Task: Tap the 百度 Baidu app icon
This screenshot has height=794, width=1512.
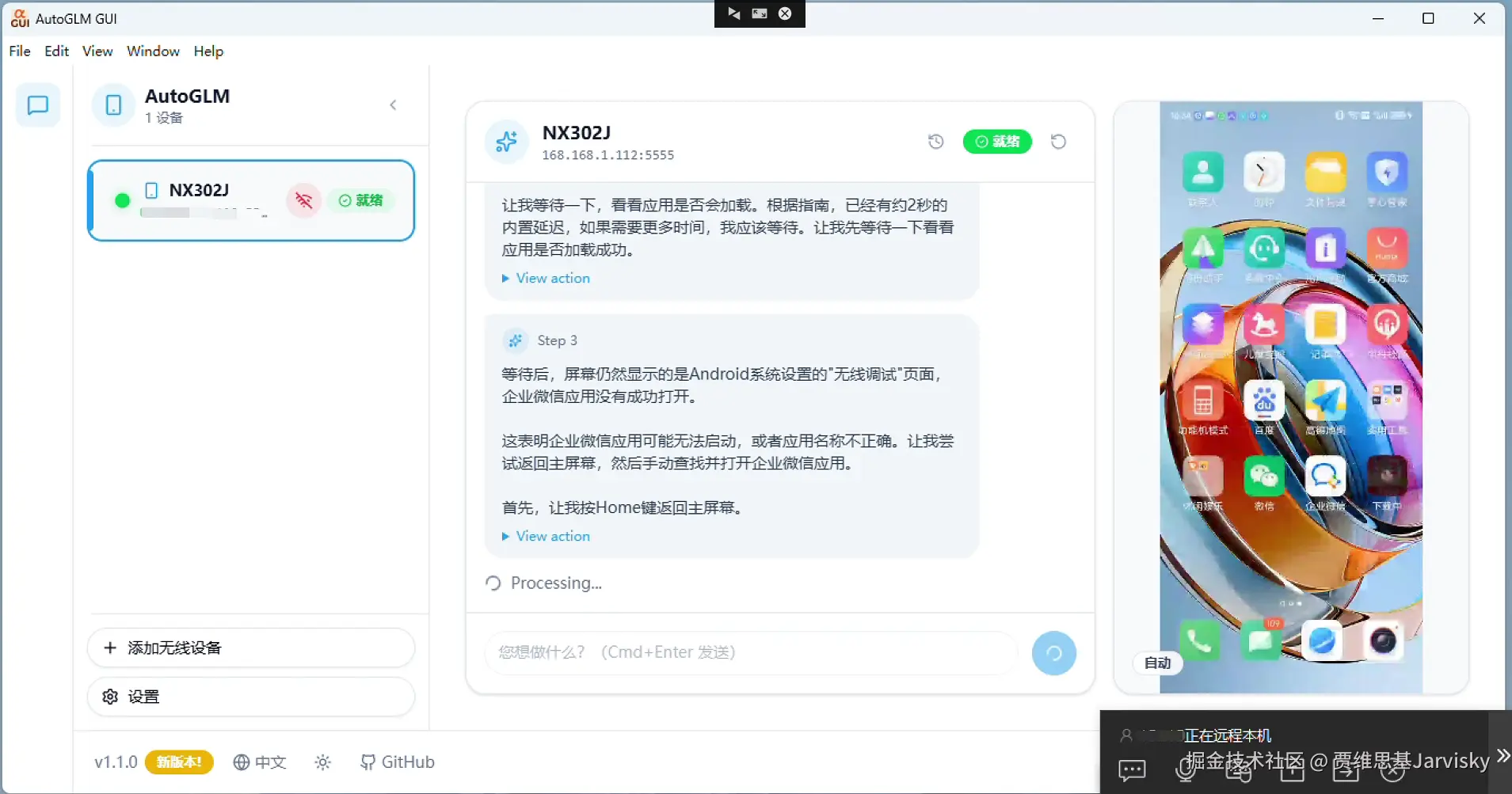Action: [1264, 401]
